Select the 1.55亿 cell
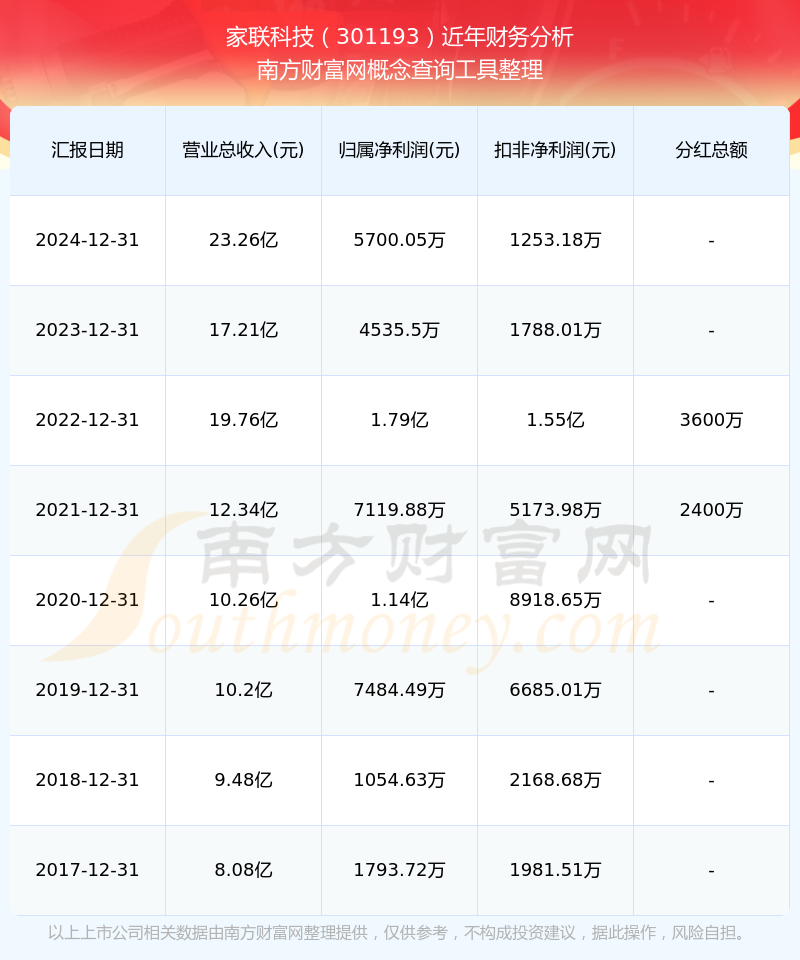This screenshot has width=800, height=960. coord(555,420)
